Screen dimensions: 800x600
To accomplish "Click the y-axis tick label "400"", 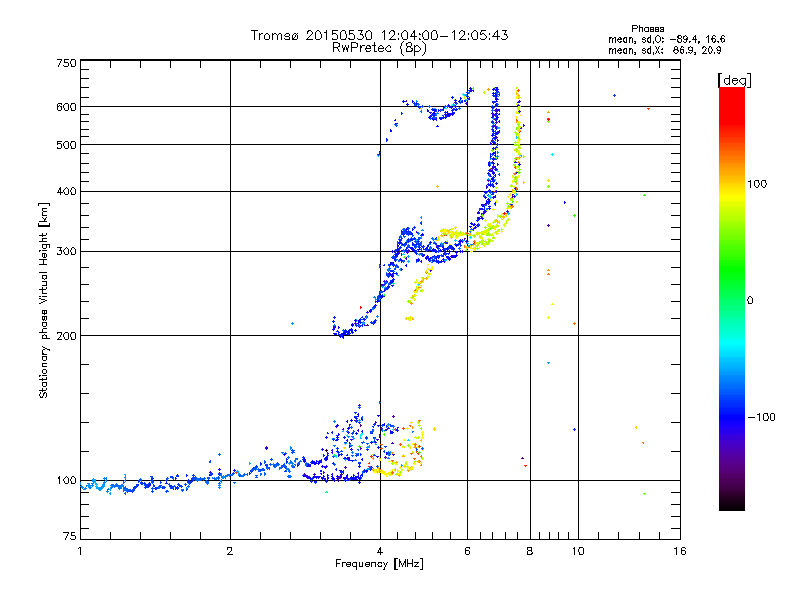I will [66, 191].
